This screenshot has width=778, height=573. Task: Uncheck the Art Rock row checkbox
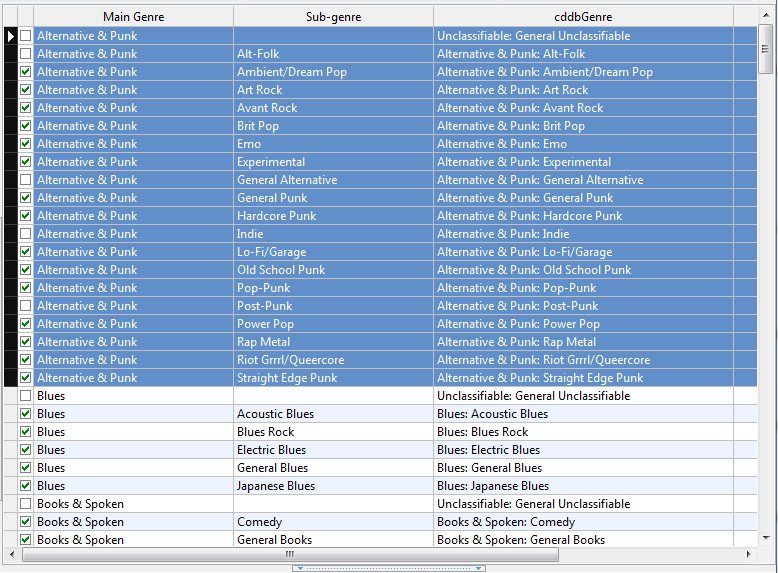(26, 90)
